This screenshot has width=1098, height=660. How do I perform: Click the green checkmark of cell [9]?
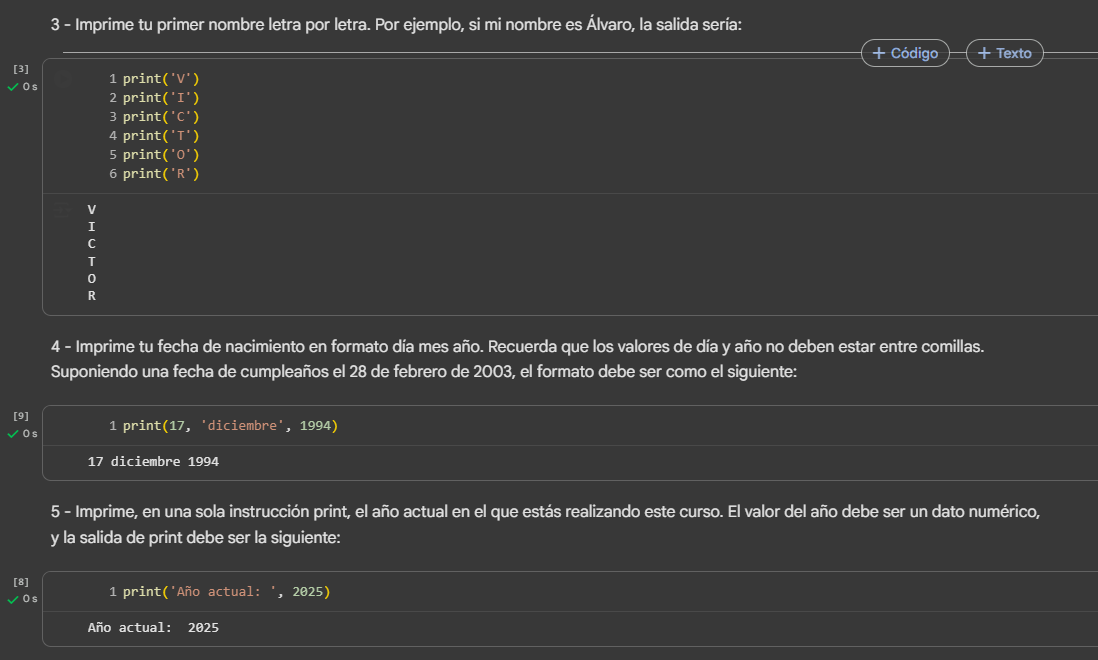point(13,434)
